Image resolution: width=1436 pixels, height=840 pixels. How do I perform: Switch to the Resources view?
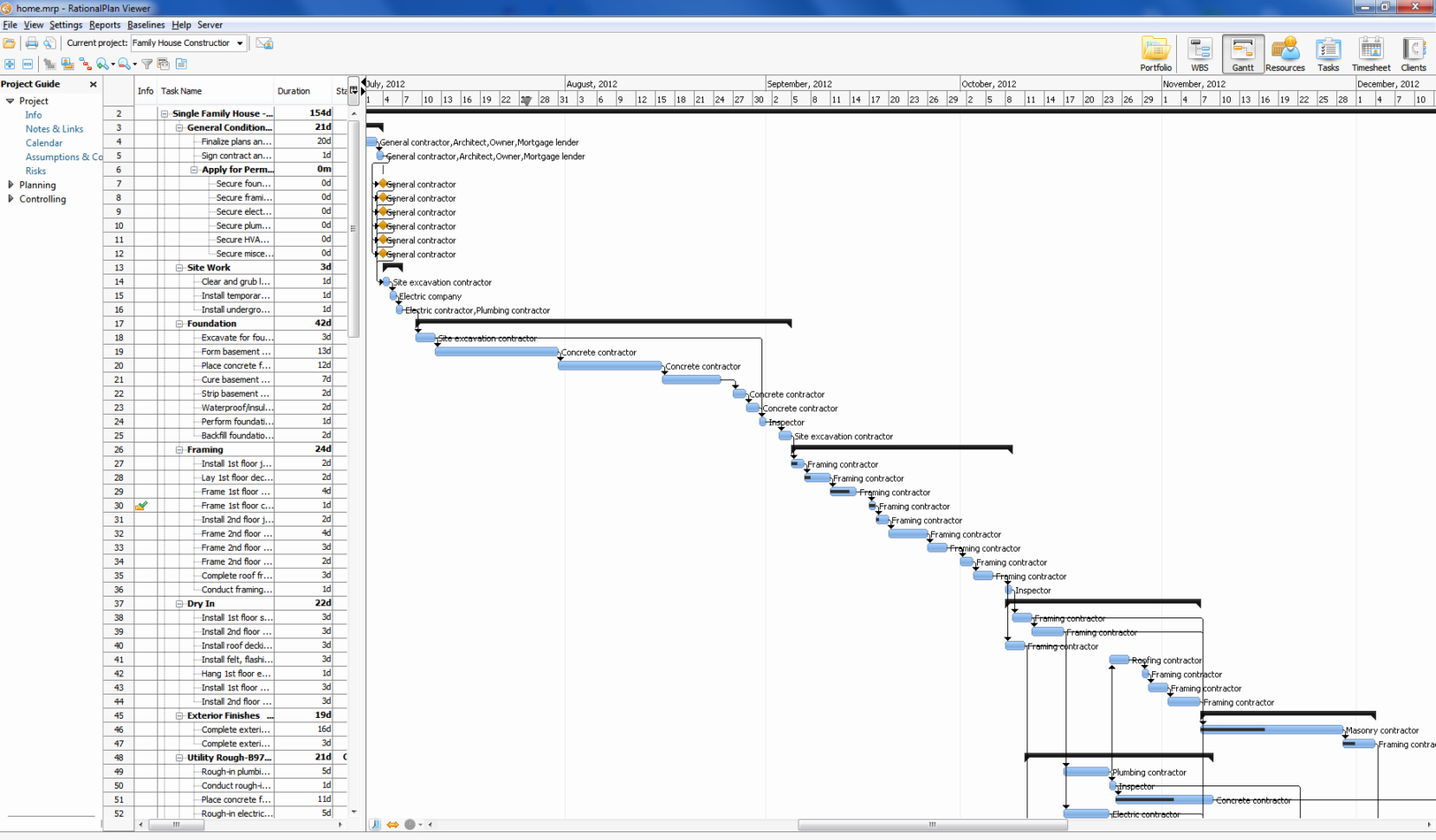coord(1286,53)
